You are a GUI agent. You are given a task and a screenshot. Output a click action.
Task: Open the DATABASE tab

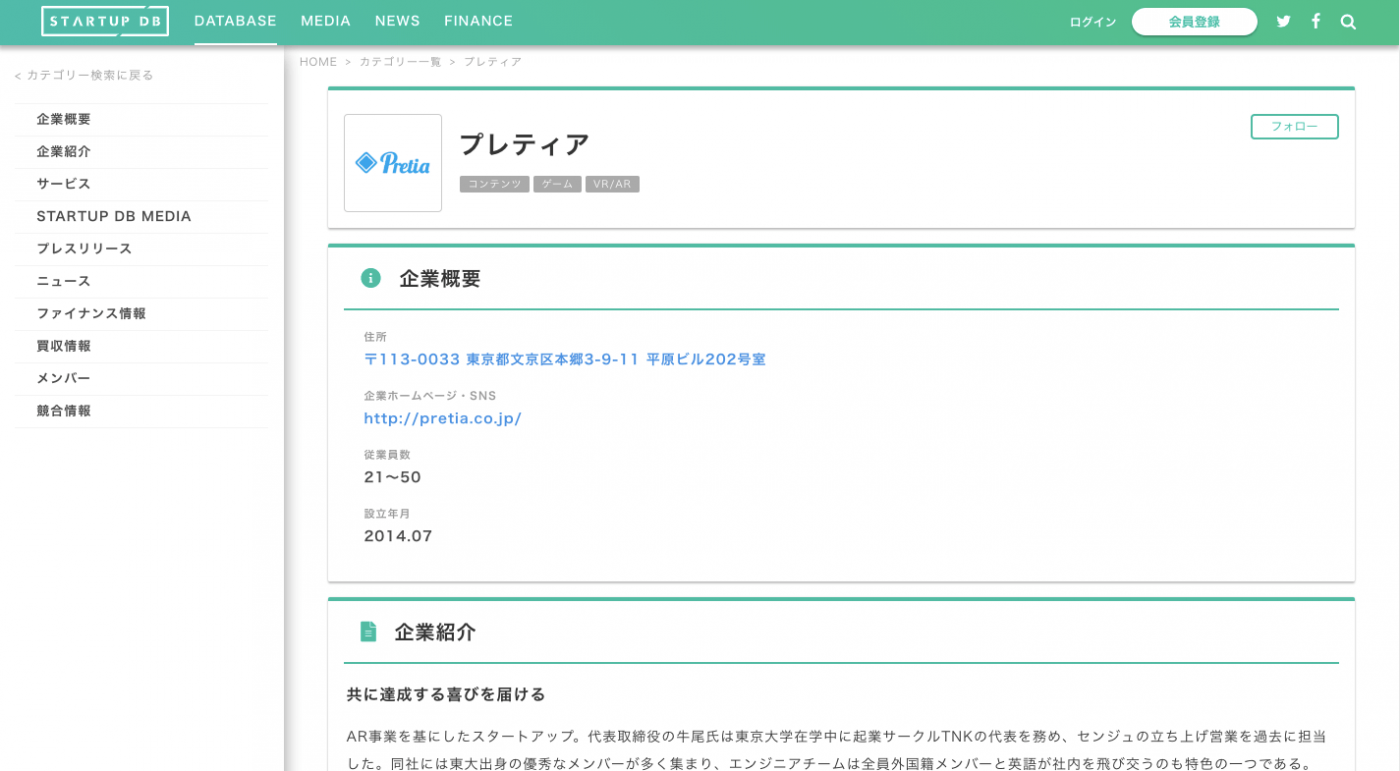(x=235, y=21)
